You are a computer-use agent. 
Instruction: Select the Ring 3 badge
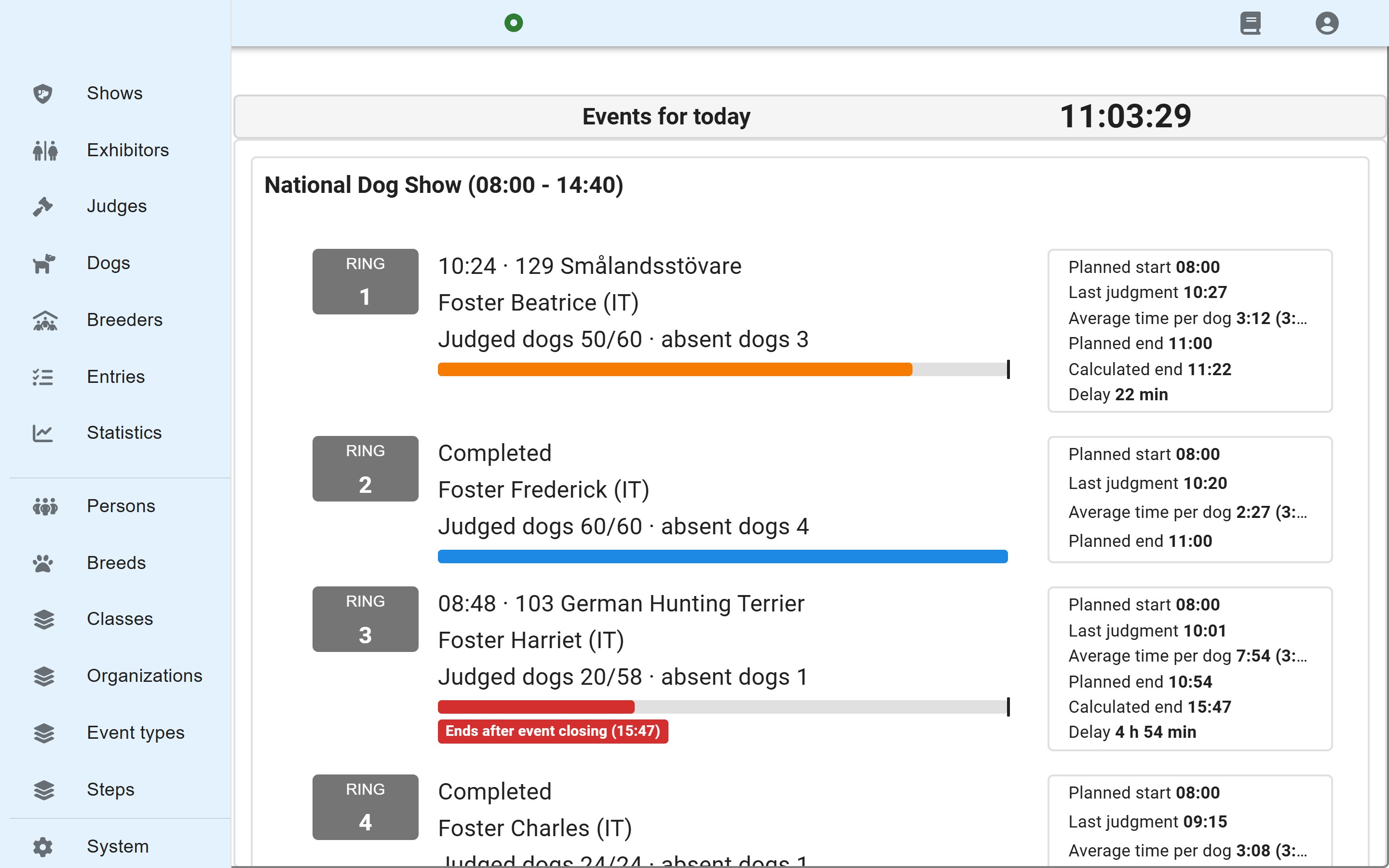(x=365, y=619)
